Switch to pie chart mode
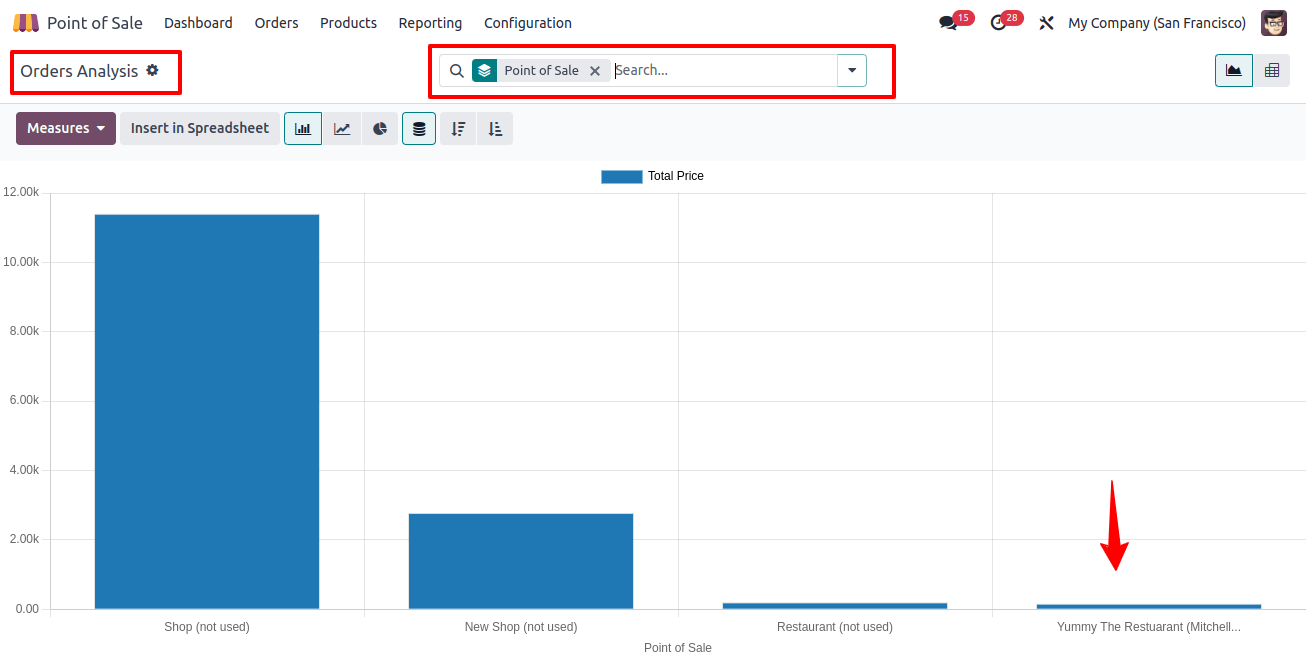This screenshot has width=1306, height=660. [x=380, y=128]
